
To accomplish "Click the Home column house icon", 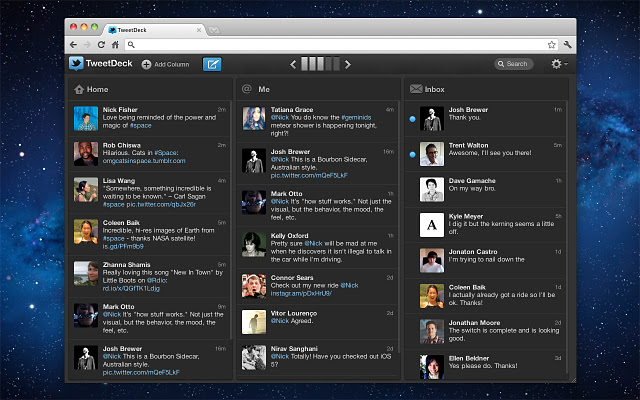I will (79, 89).
